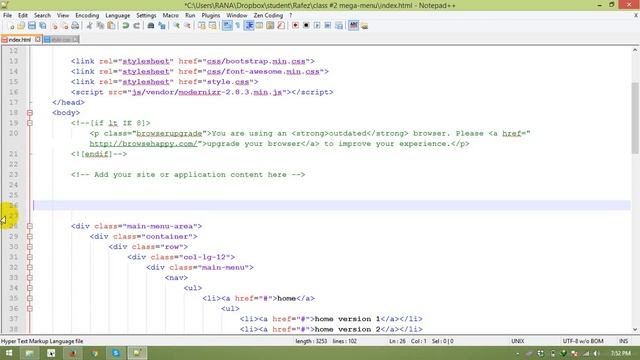Screen dimensions: 640x360
Task: Open the Language menu
Action: tap(118, 15)
